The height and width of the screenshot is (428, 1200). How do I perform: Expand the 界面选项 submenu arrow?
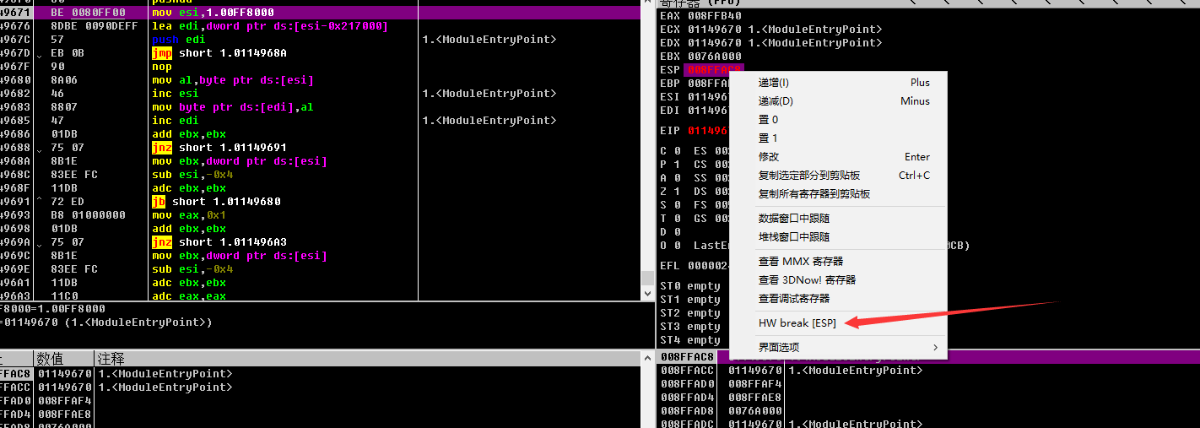click(935, 347)
